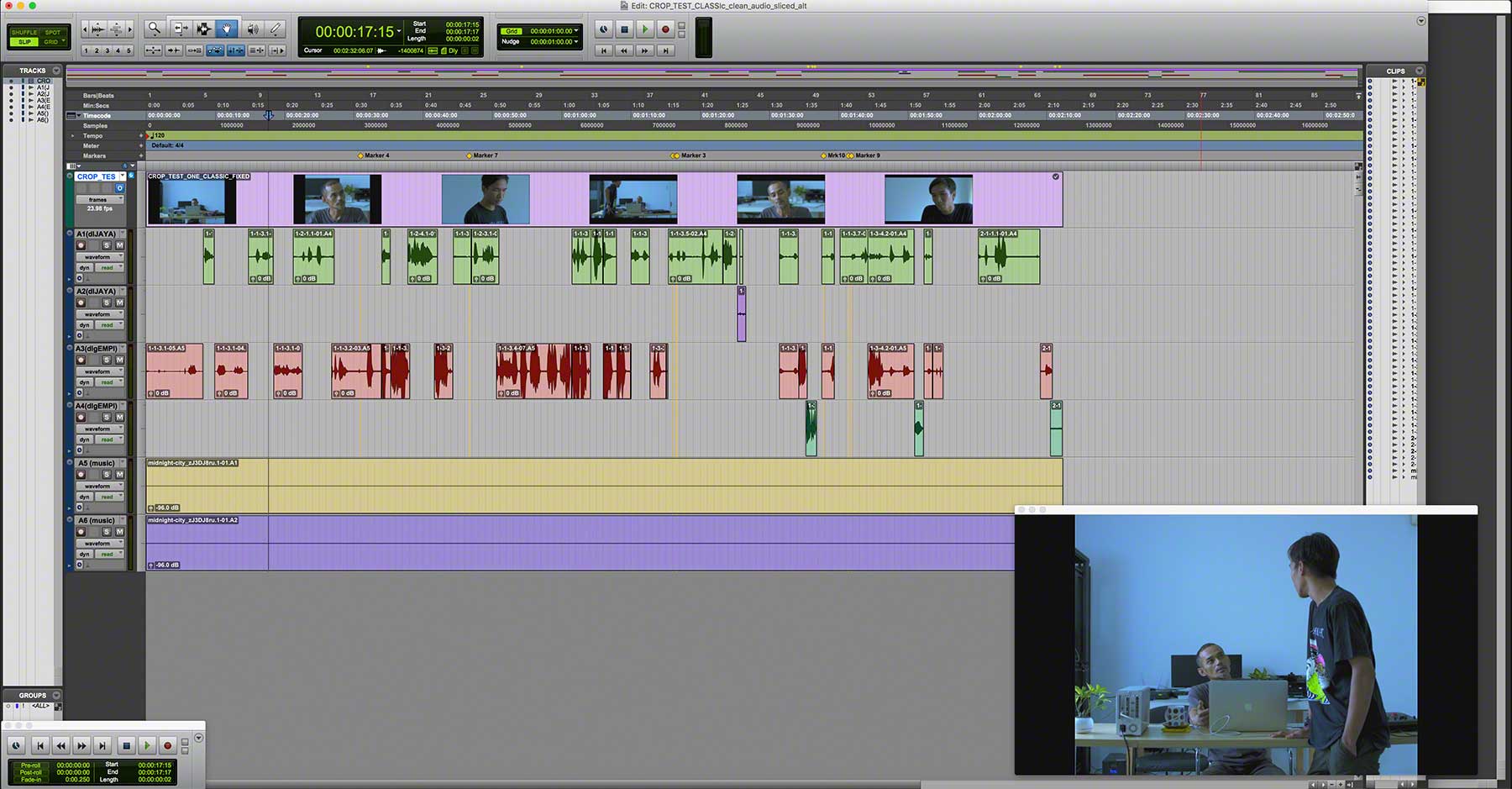The width and height of the screenshot is (1512, 789).
Task: Click the Tempo ruler label
Action: [x=92, y=135]
